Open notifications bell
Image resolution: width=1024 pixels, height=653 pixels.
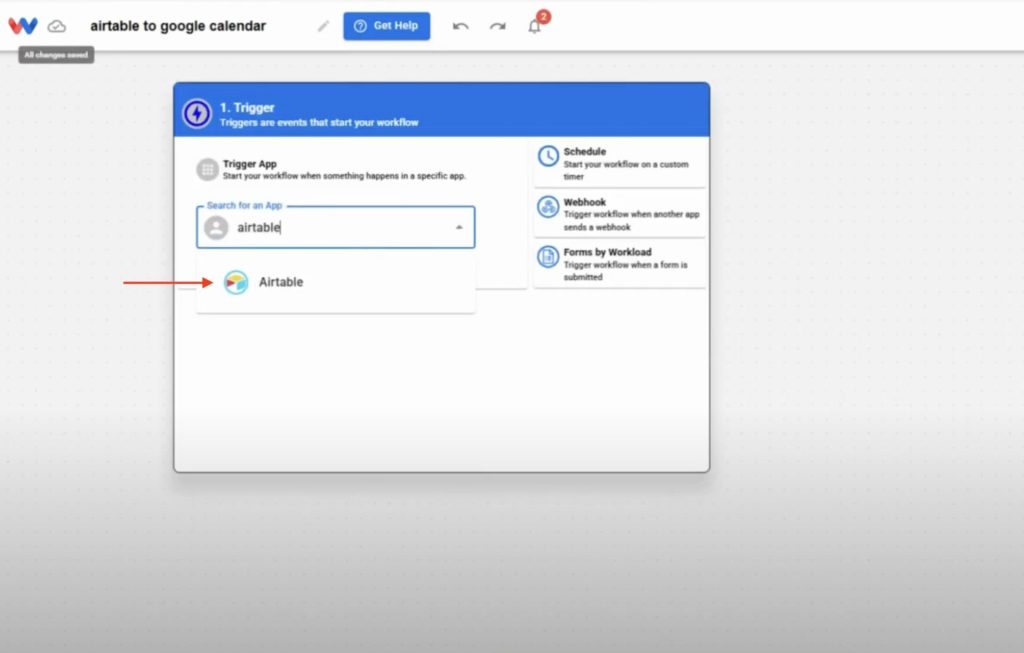point(535,26)
